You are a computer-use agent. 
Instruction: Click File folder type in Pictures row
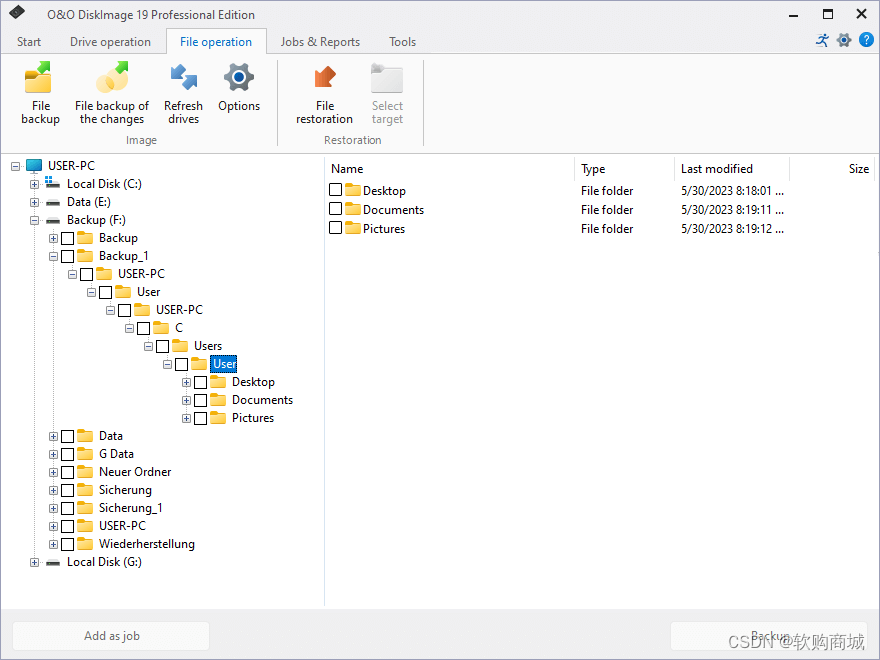(x=607, y=229)
